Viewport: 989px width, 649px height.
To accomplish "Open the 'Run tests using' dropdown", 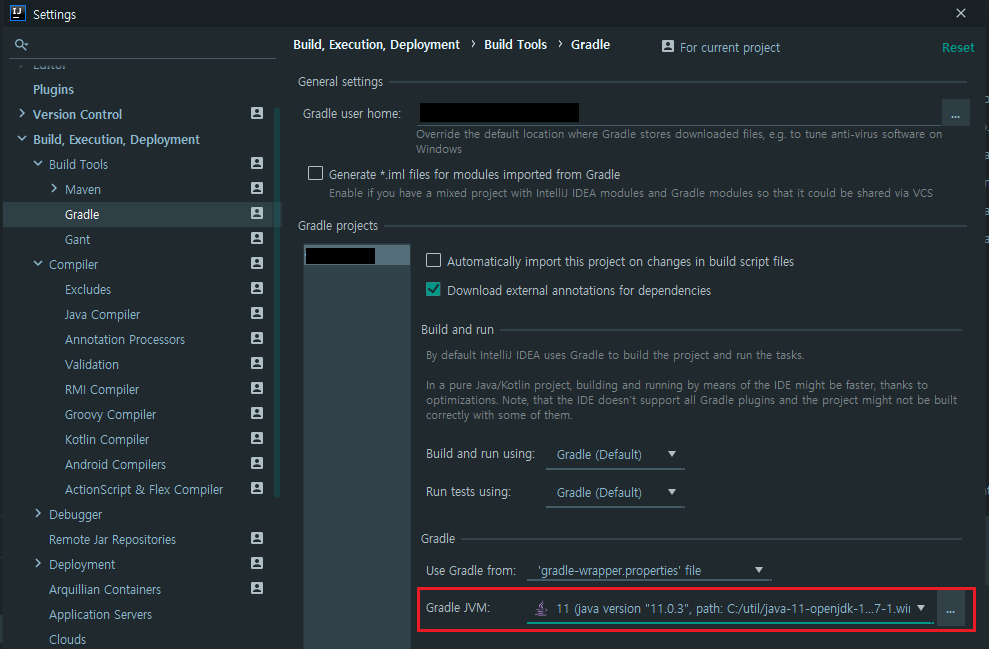I will (x=615, y=493).
